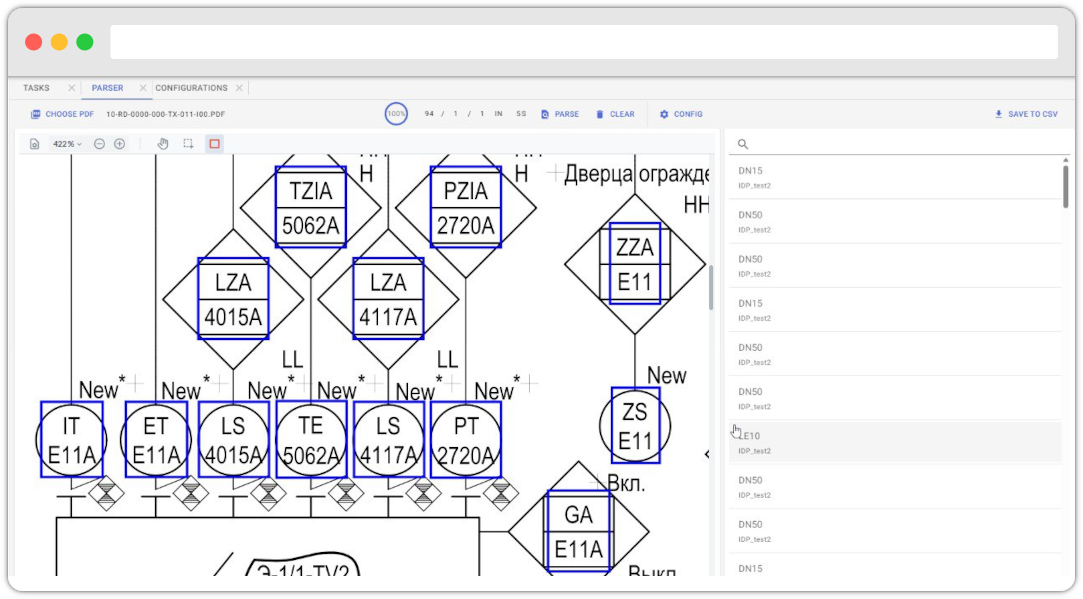Switch to the Tasks tab

pos(37,88)
